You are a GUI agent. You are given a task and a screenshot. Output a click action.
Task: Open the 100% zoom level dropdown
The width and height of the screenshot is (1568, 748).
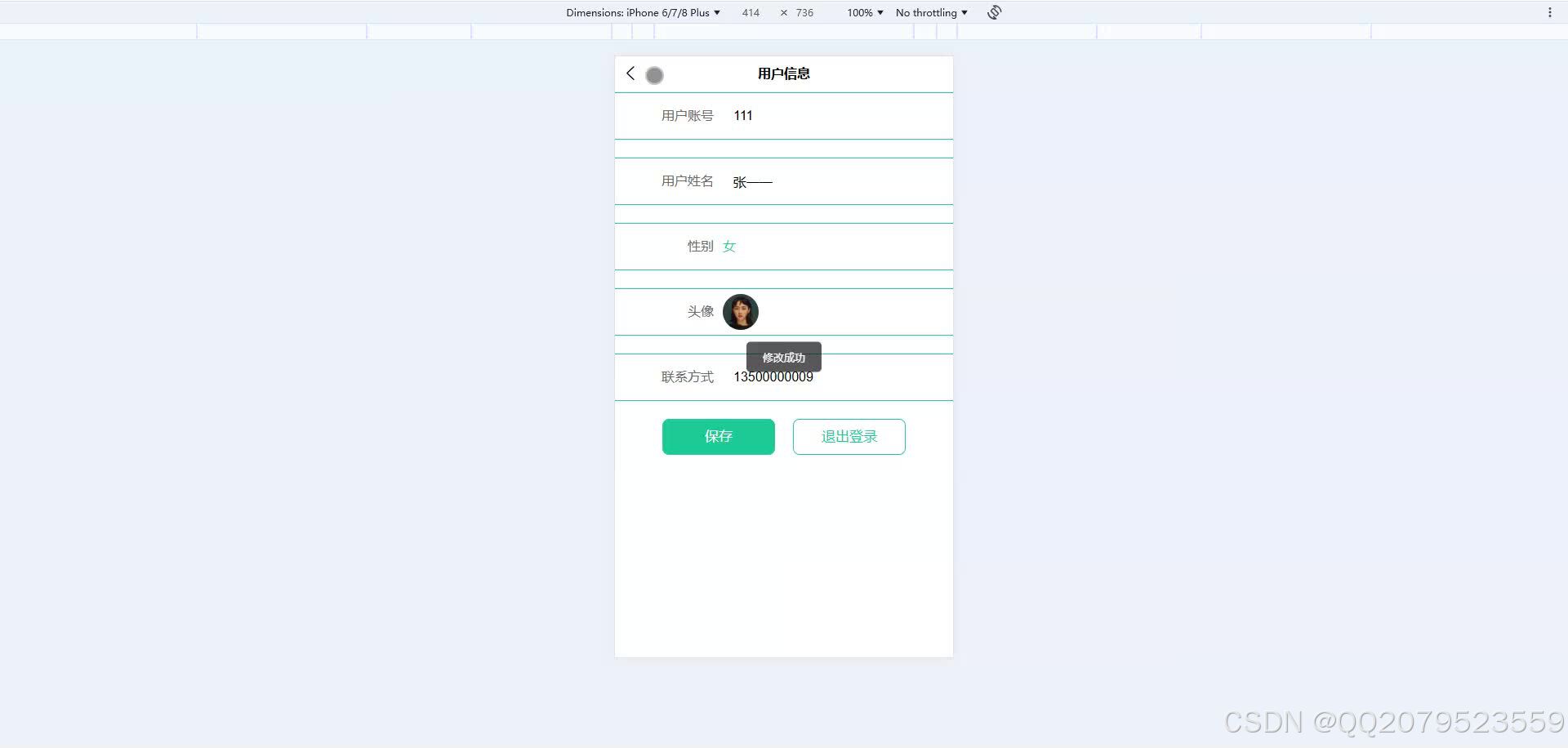[x=863, y=12]
